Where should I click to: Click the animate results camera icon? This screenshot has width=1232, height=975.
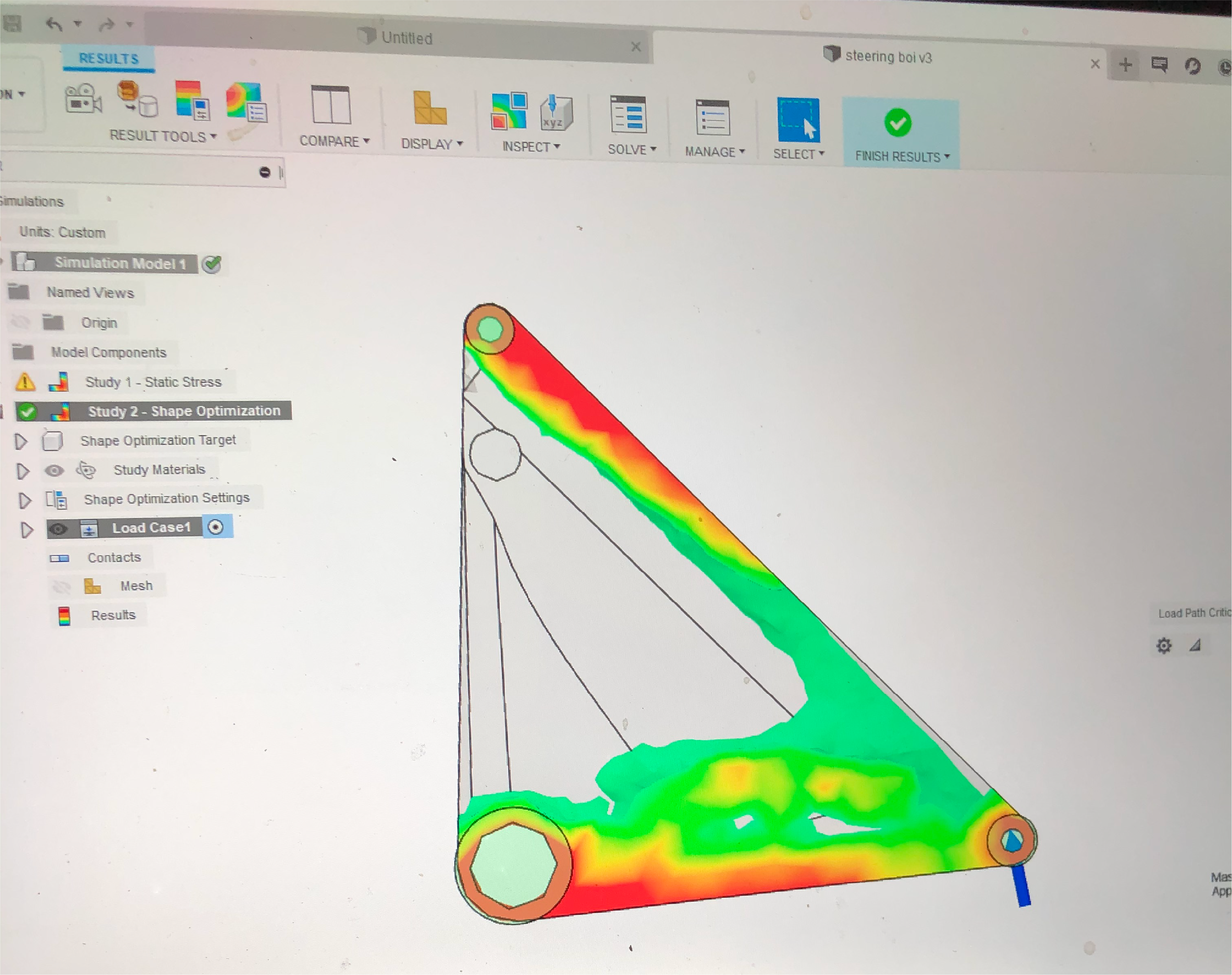[83, 99]
